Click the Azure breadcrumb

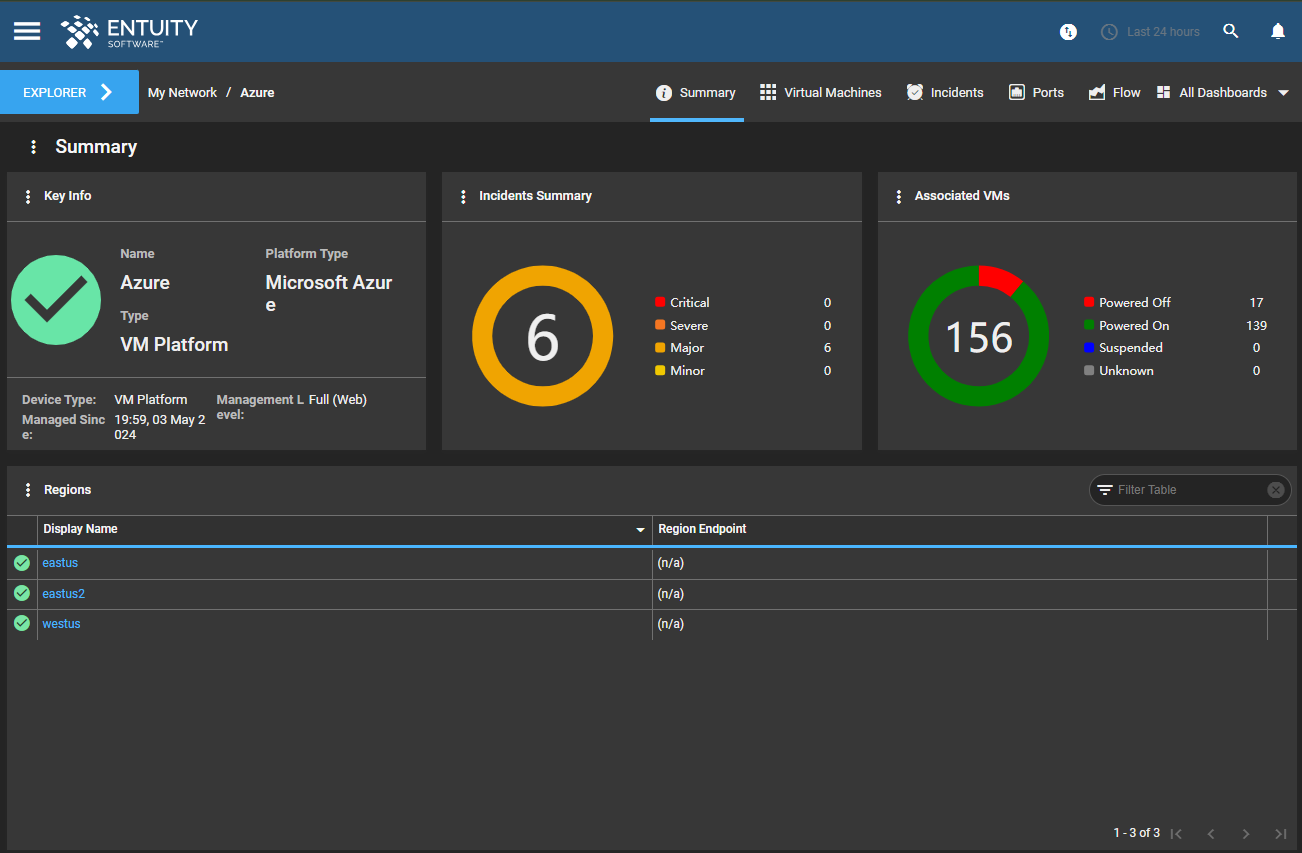[x=257, y=92]
